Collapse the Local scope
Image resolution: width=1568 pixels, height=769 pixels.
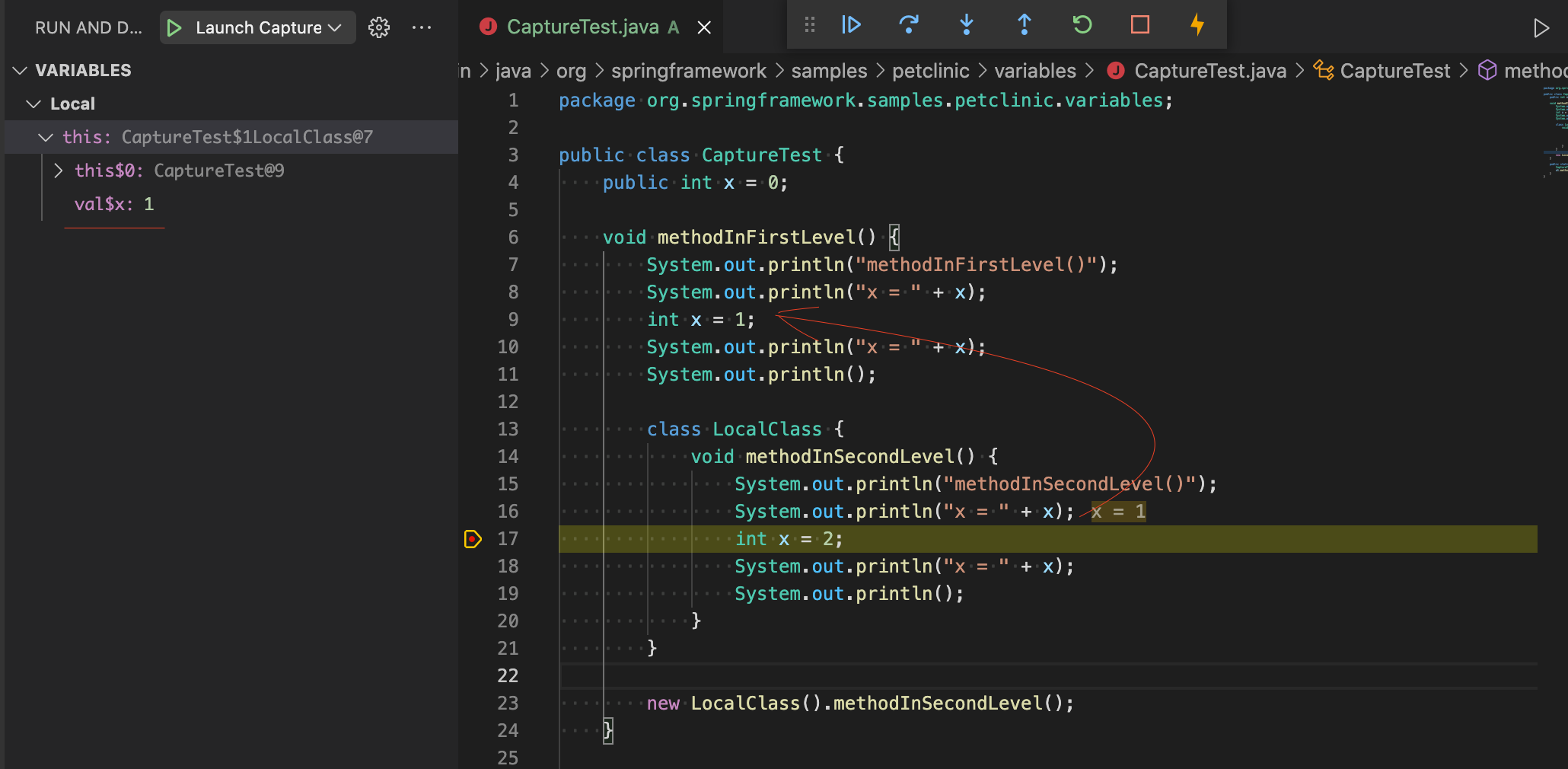(x=33, y=104)
